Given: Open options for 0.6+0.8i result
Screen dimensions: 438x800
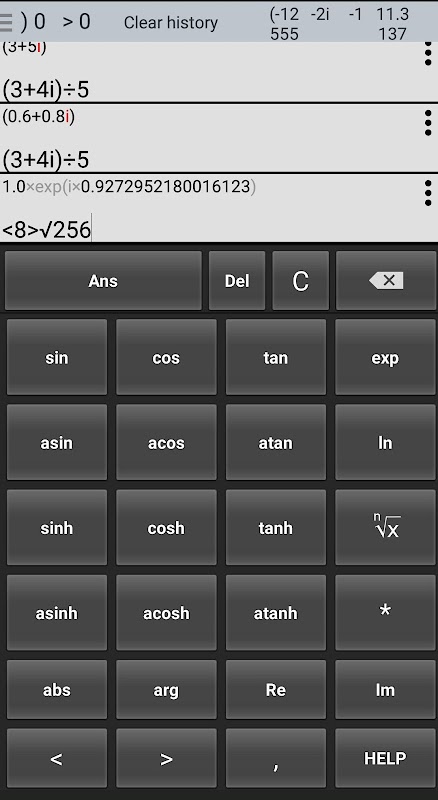Looking at the screenshot, I should [428, 123].
